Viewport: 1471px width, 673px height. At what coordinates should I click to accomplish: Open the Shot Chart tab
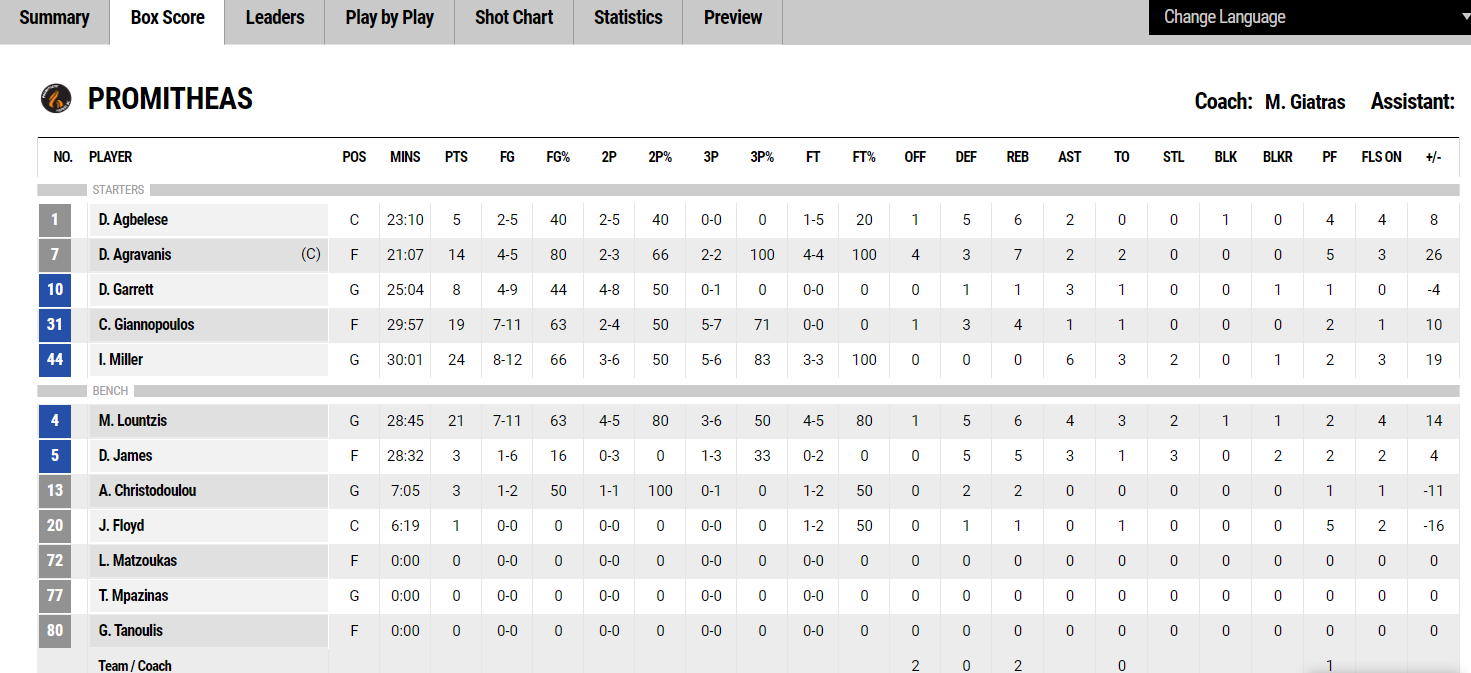(514, 18)
